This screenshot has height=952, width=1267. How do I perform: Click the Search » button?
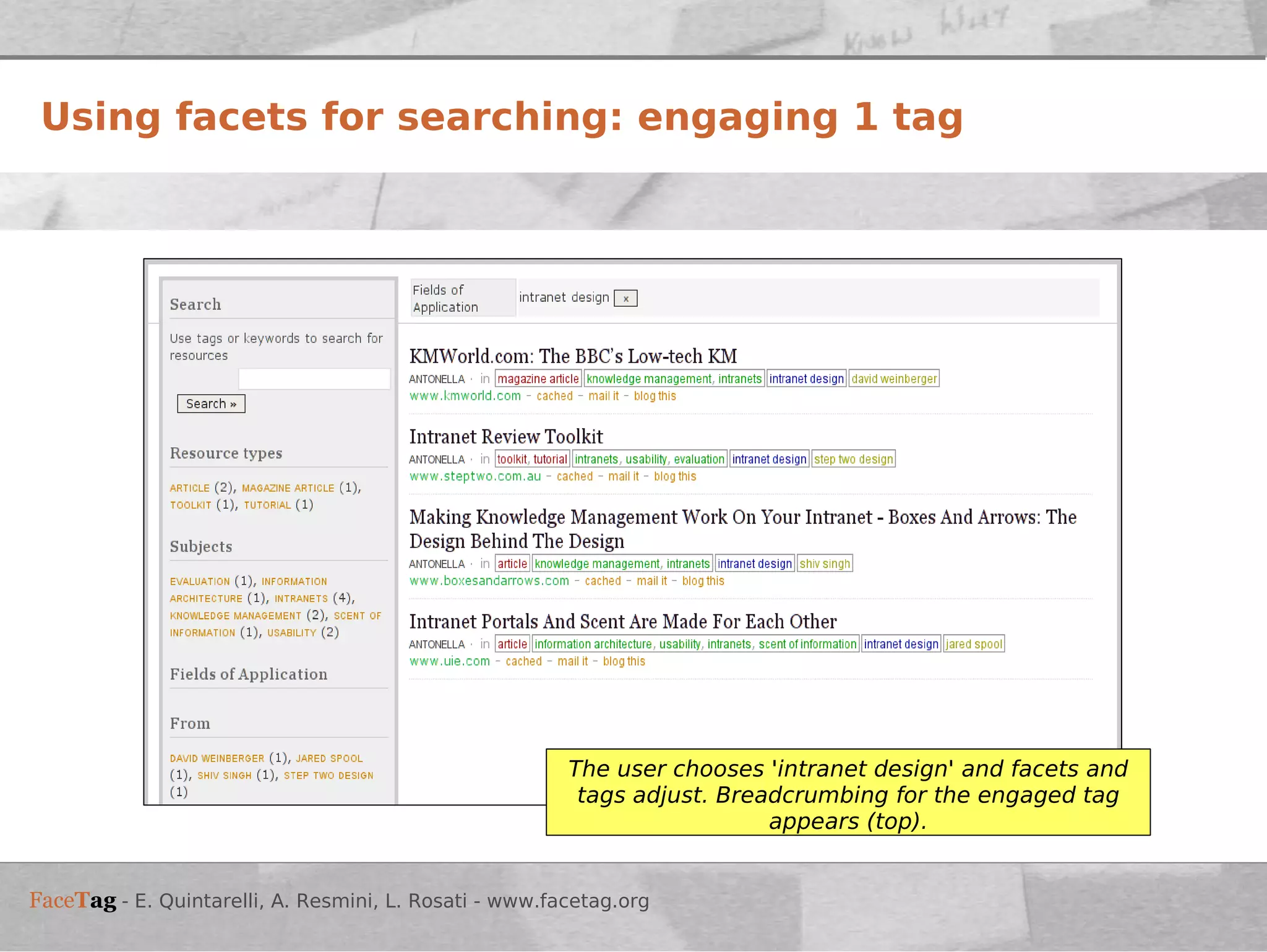pyautogui.click(x=211, y=404)
